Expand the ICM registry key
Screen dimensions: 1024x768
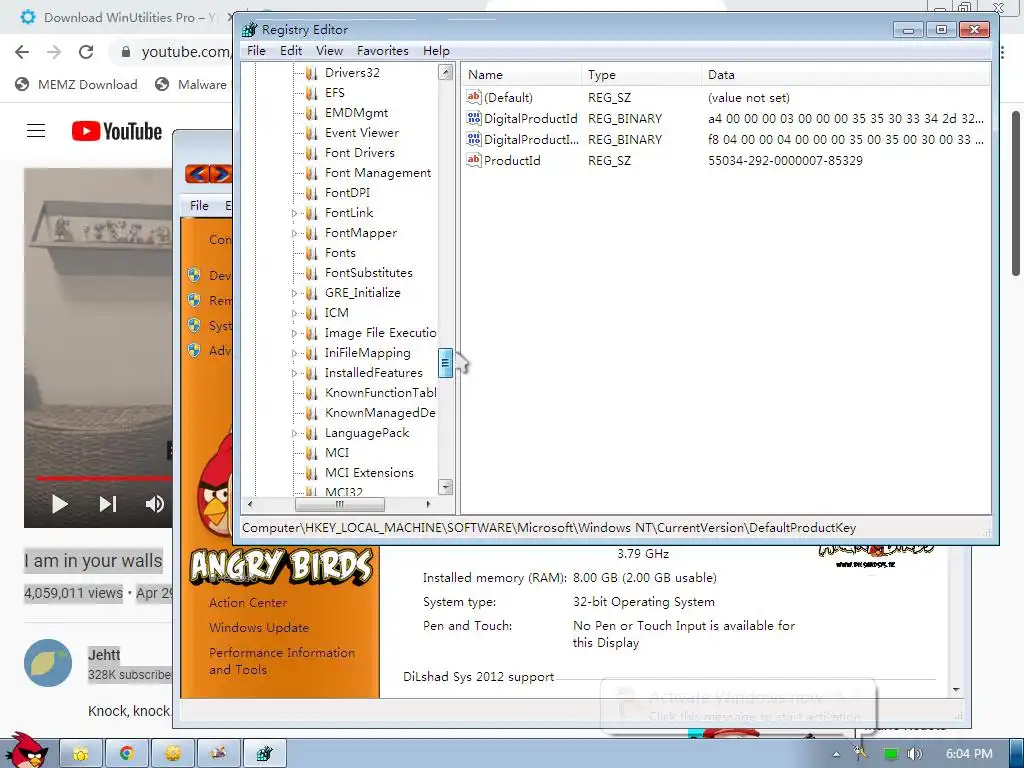coord(294,313)
